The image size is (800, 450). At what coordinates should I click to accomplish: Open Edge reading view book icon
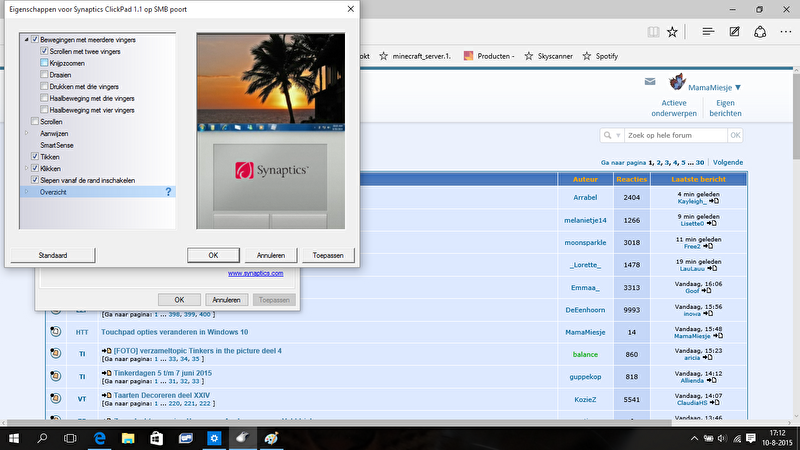coord(653,31)
